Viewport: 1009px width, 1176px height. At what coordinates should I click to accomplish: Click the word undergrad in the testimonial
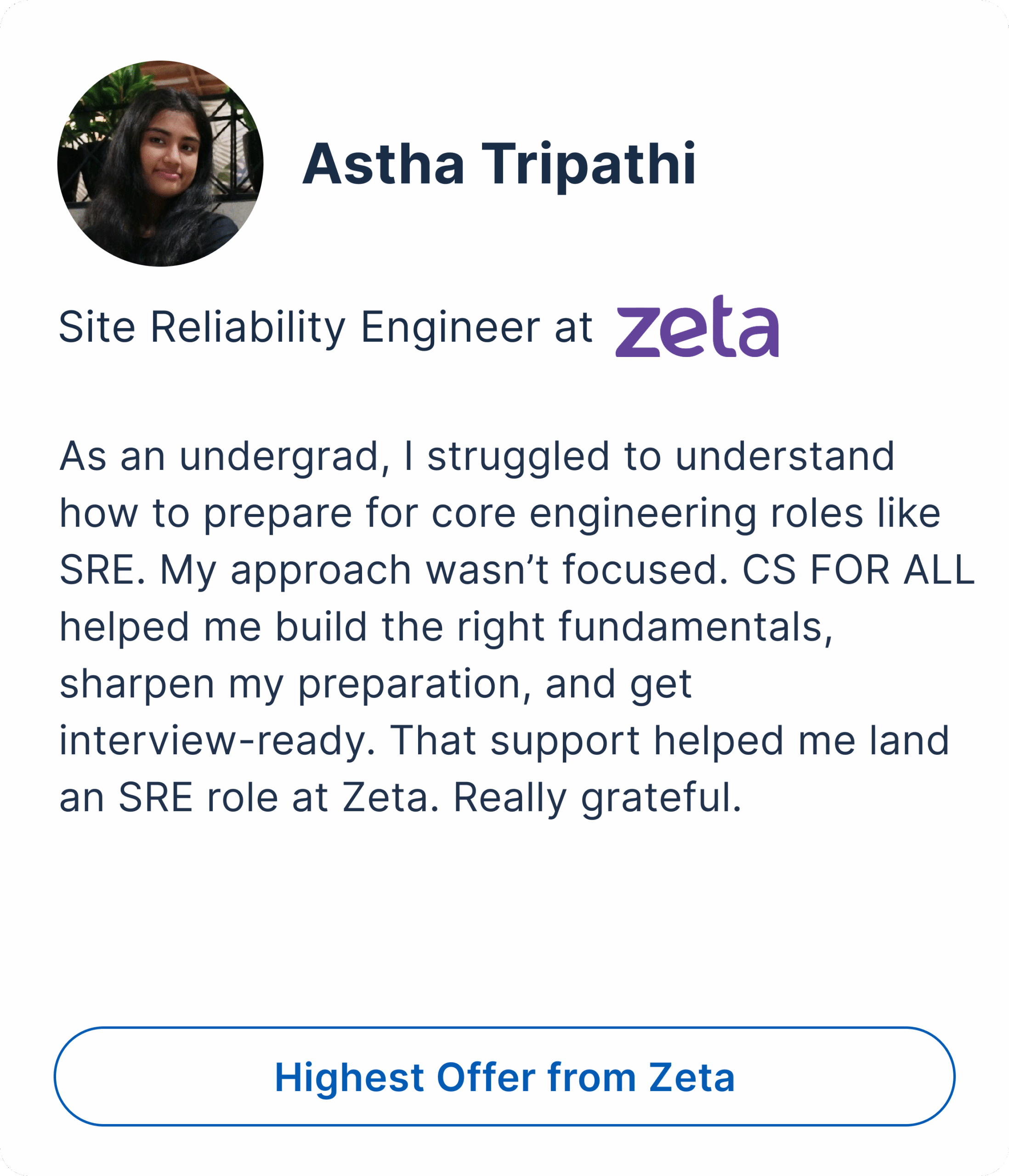point(279,456)
